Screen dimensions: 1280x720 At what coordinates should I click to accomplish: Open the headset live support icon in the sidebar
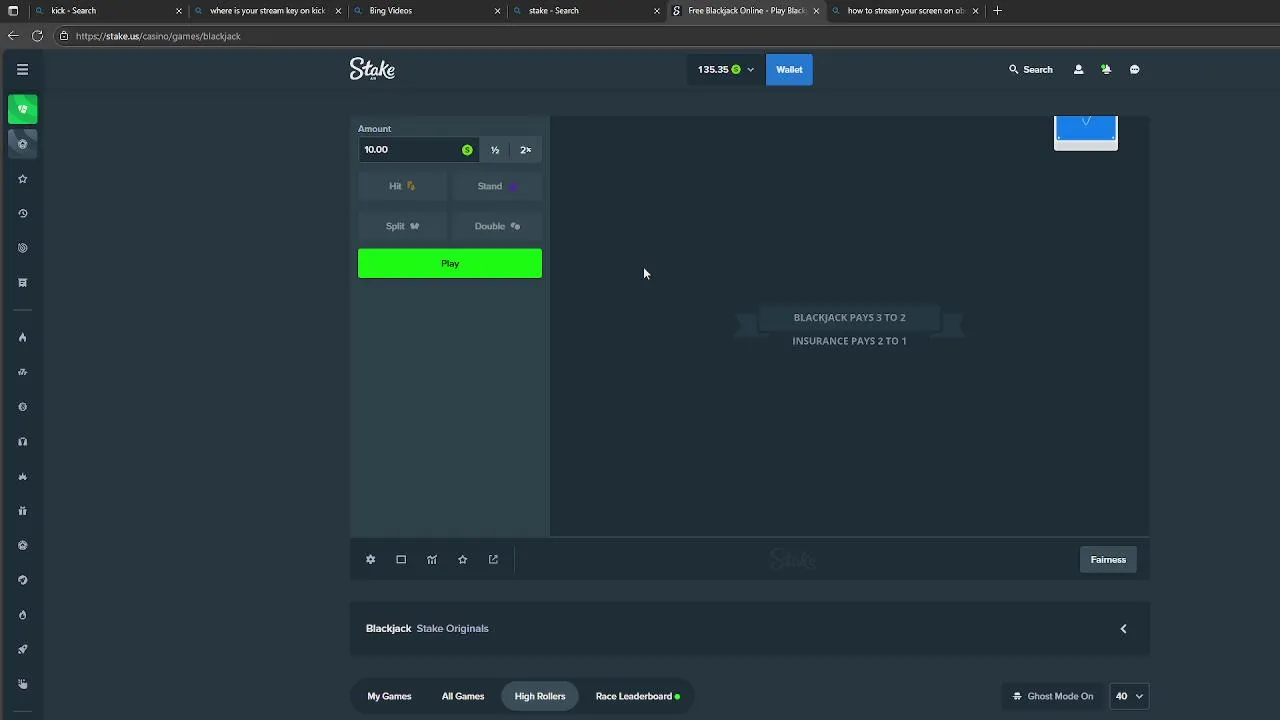coord(22,442)
